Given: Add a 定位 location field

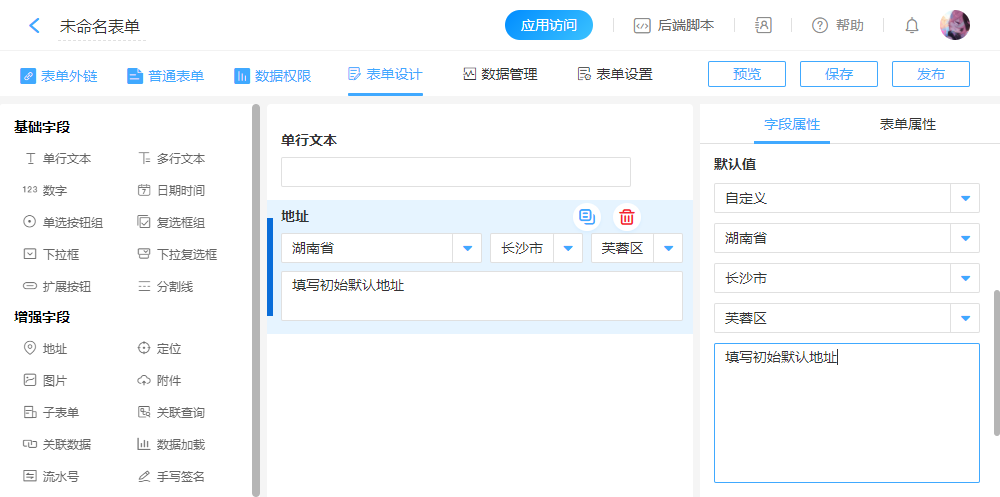Looking at the screenshot, I should 159,349.
